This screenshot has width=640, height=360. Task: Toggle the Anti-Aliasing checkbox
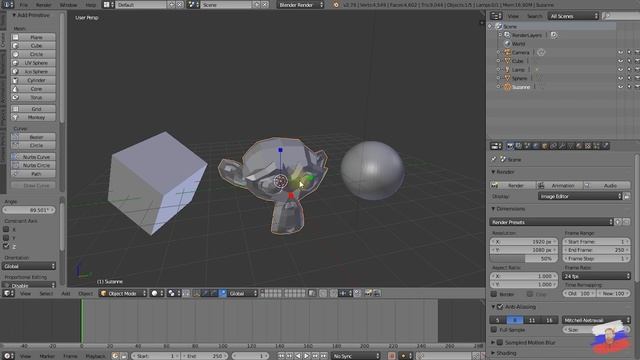click(x=500, y=307)
